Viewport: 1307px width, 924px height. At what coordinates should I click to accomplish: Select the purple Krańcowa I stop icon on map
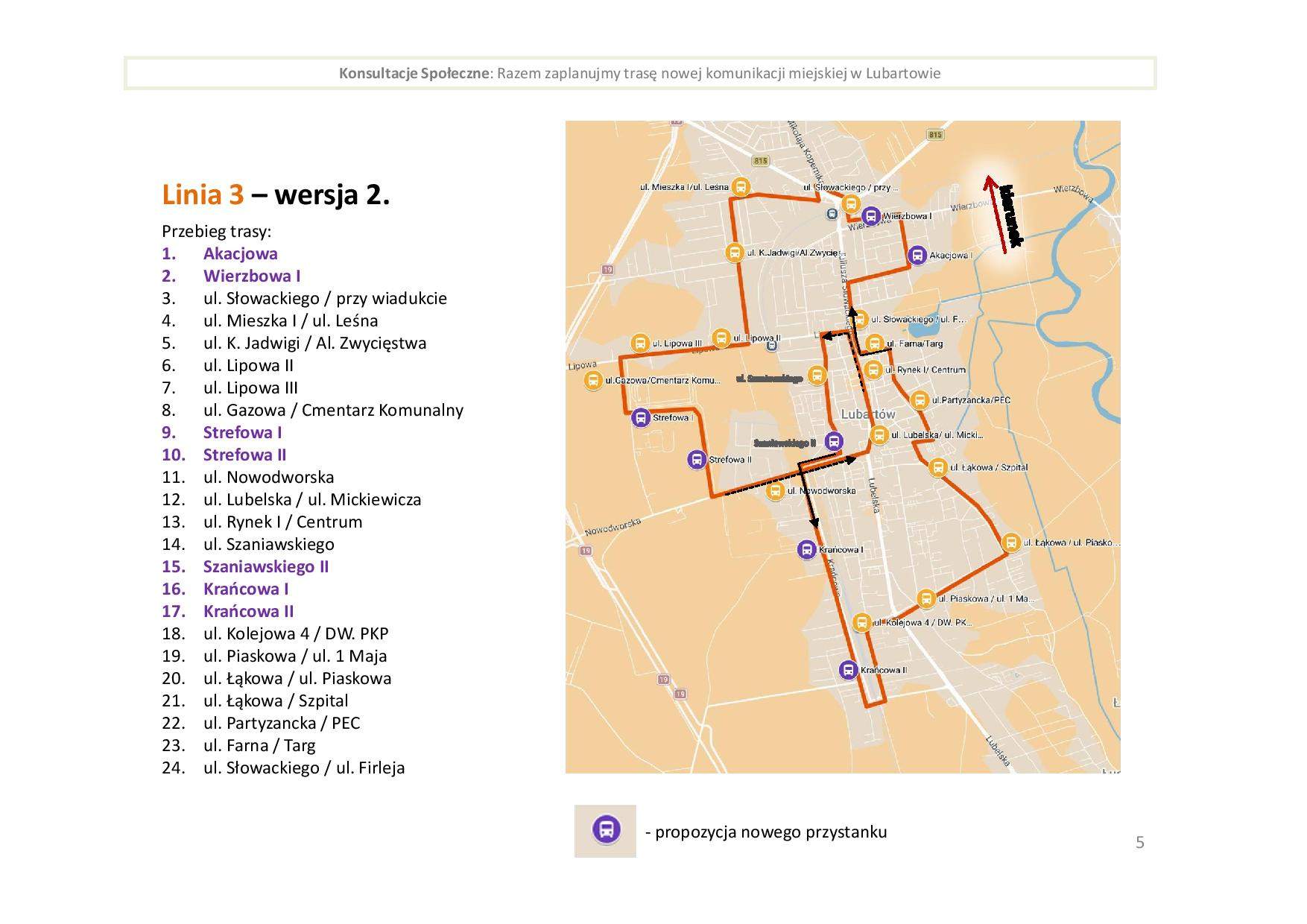806,550
